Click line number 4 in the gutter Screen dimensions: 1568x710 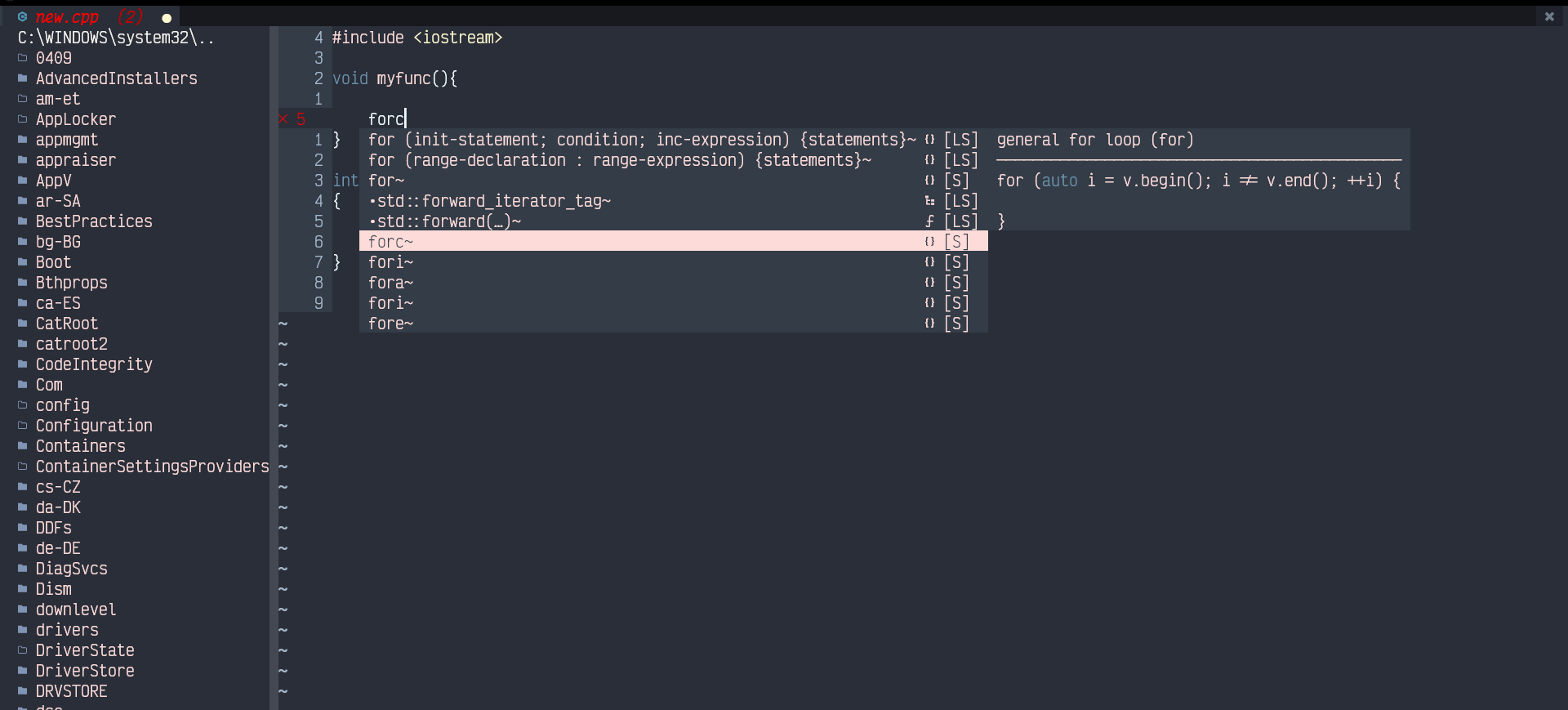[x=318, y=38]
